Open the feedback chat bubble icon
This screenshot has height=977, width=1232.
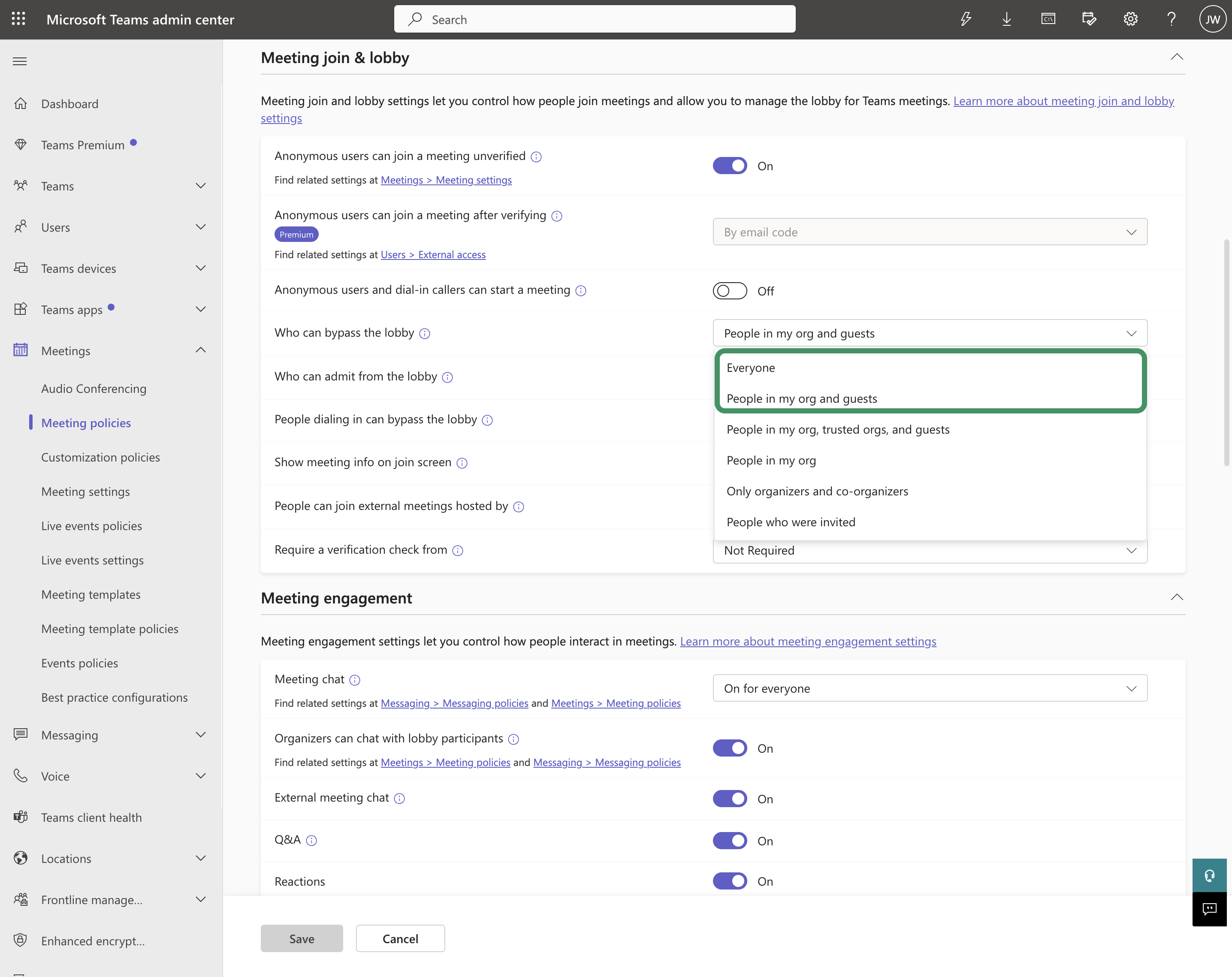(1209, 909)
